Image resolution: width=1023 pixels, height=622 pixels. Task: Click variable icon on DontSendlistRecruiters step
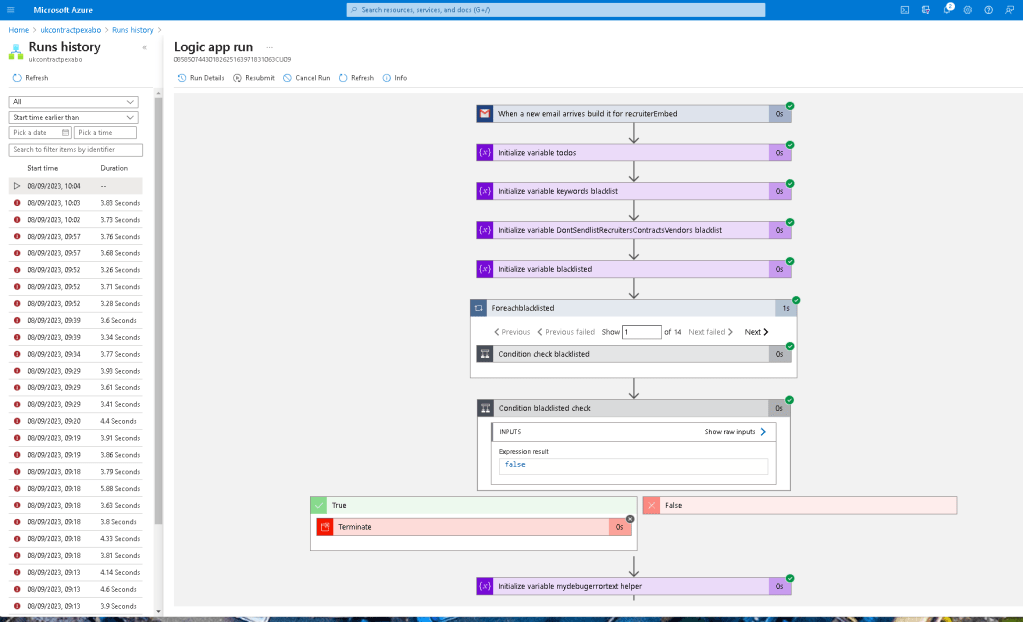(485, 230)
